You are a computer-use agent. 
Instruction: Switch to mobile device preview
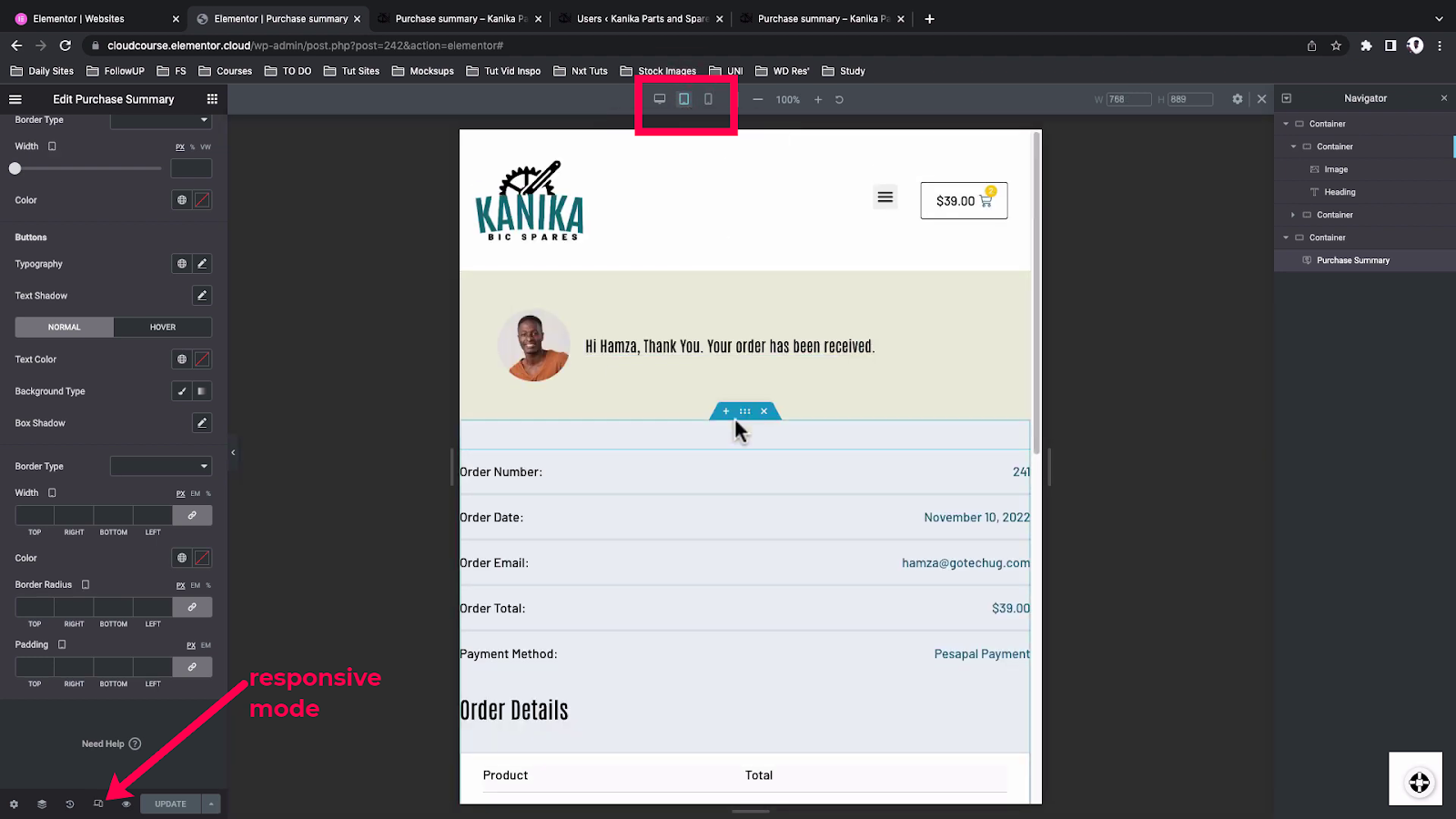point(708,99)
